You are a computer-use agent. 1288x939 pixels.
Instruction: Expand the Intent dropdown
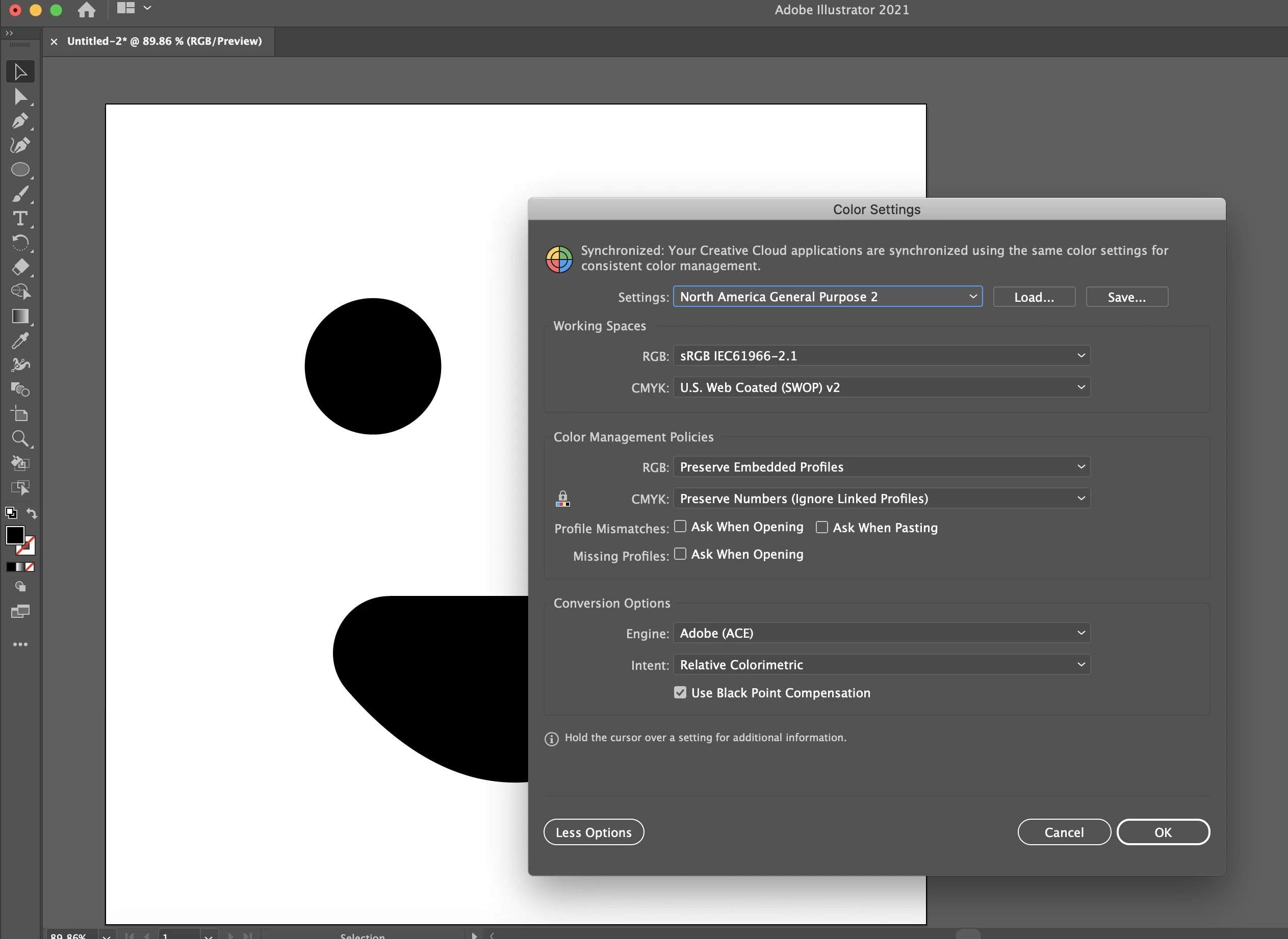pos(881,664)
